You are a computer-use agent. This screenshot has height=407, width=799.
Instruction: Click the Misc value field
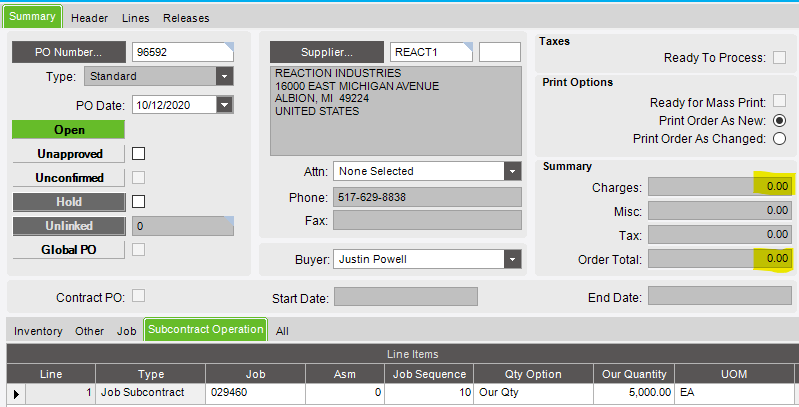[720, 210]
